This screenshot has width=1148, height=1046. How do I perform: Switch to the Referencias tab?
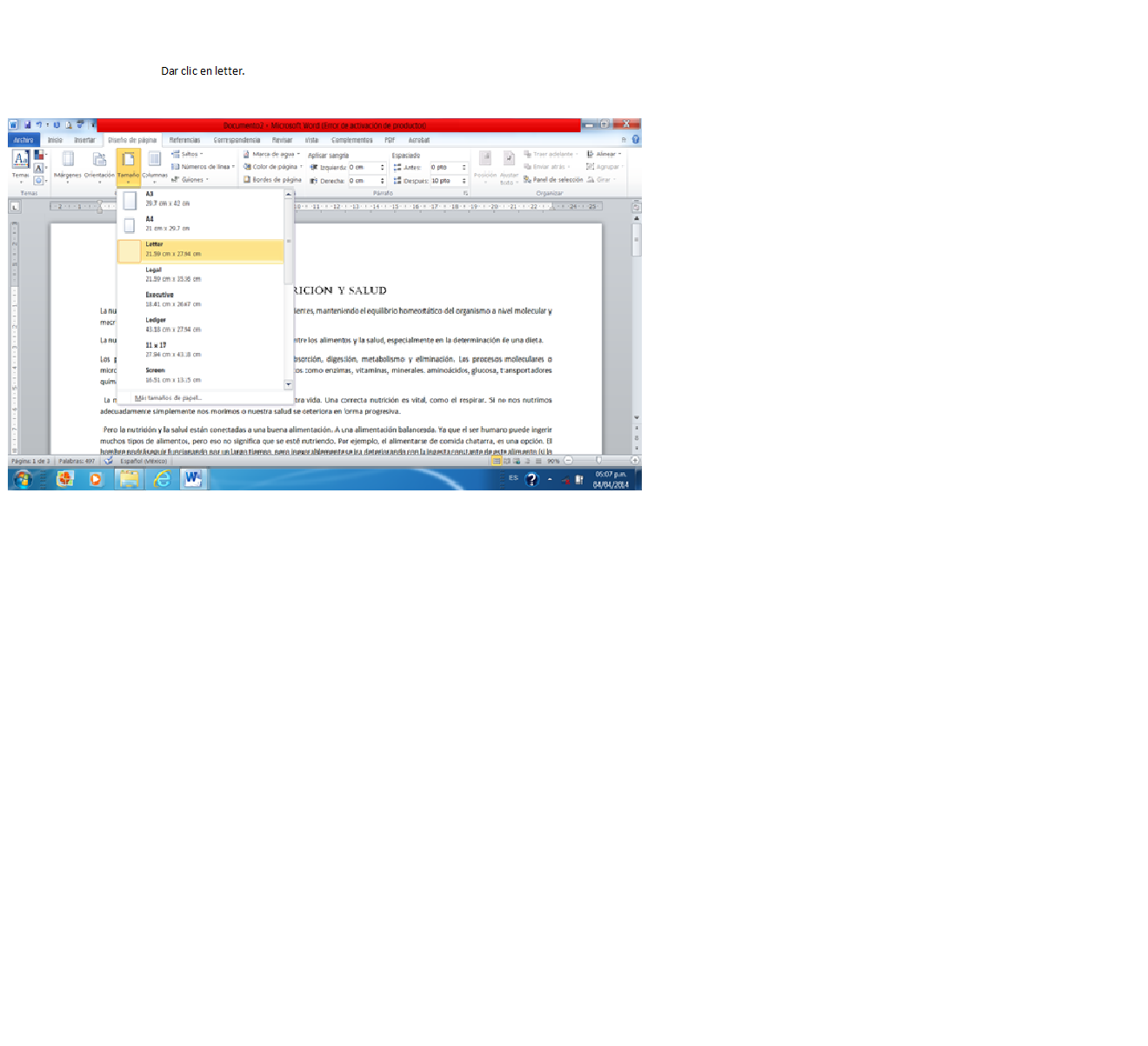pyautogui.click(x=184, y=140)
